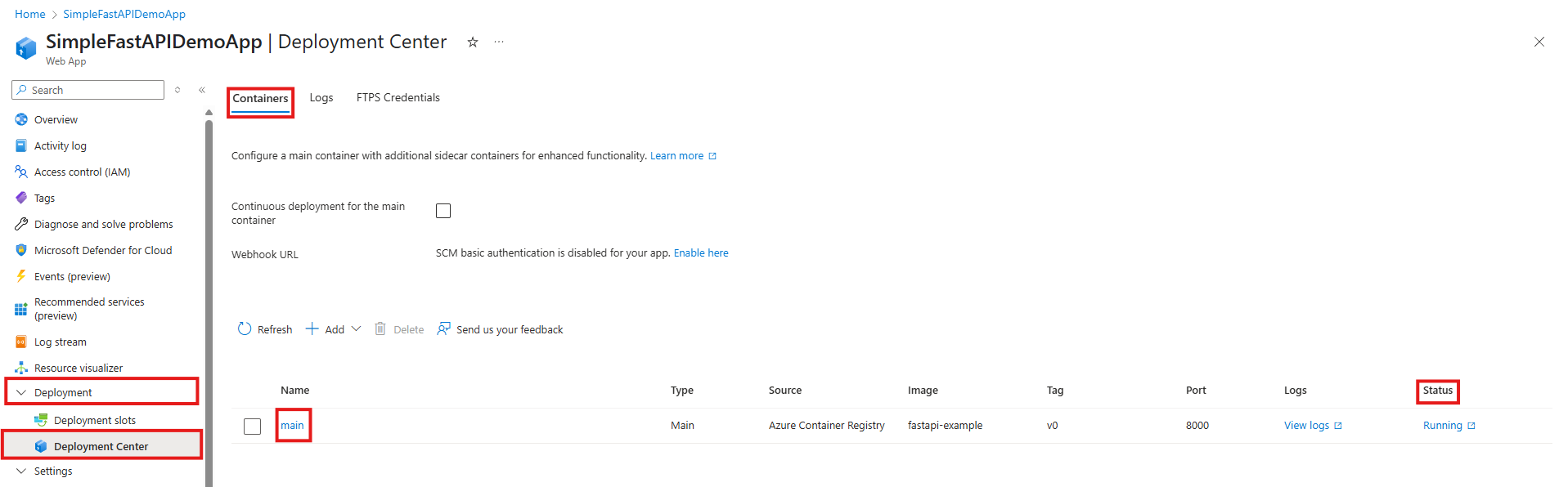1568x487 pixels.
Task: Open the Log stream sidebar item
Action: 60,342
